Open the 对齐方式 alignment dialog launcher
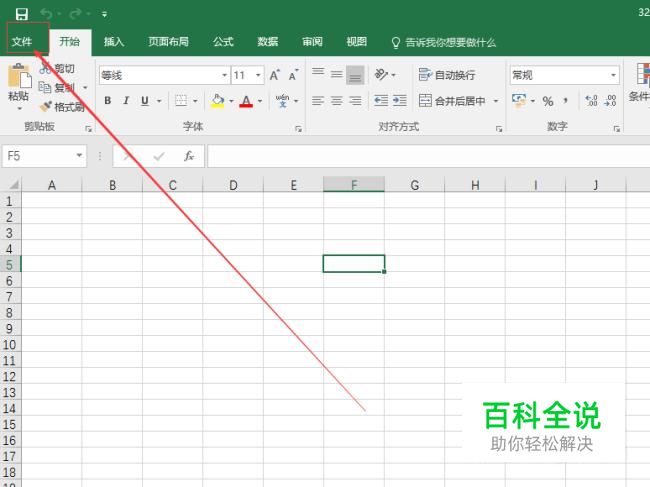Screen dimensions: 650x487 (499, 129)
